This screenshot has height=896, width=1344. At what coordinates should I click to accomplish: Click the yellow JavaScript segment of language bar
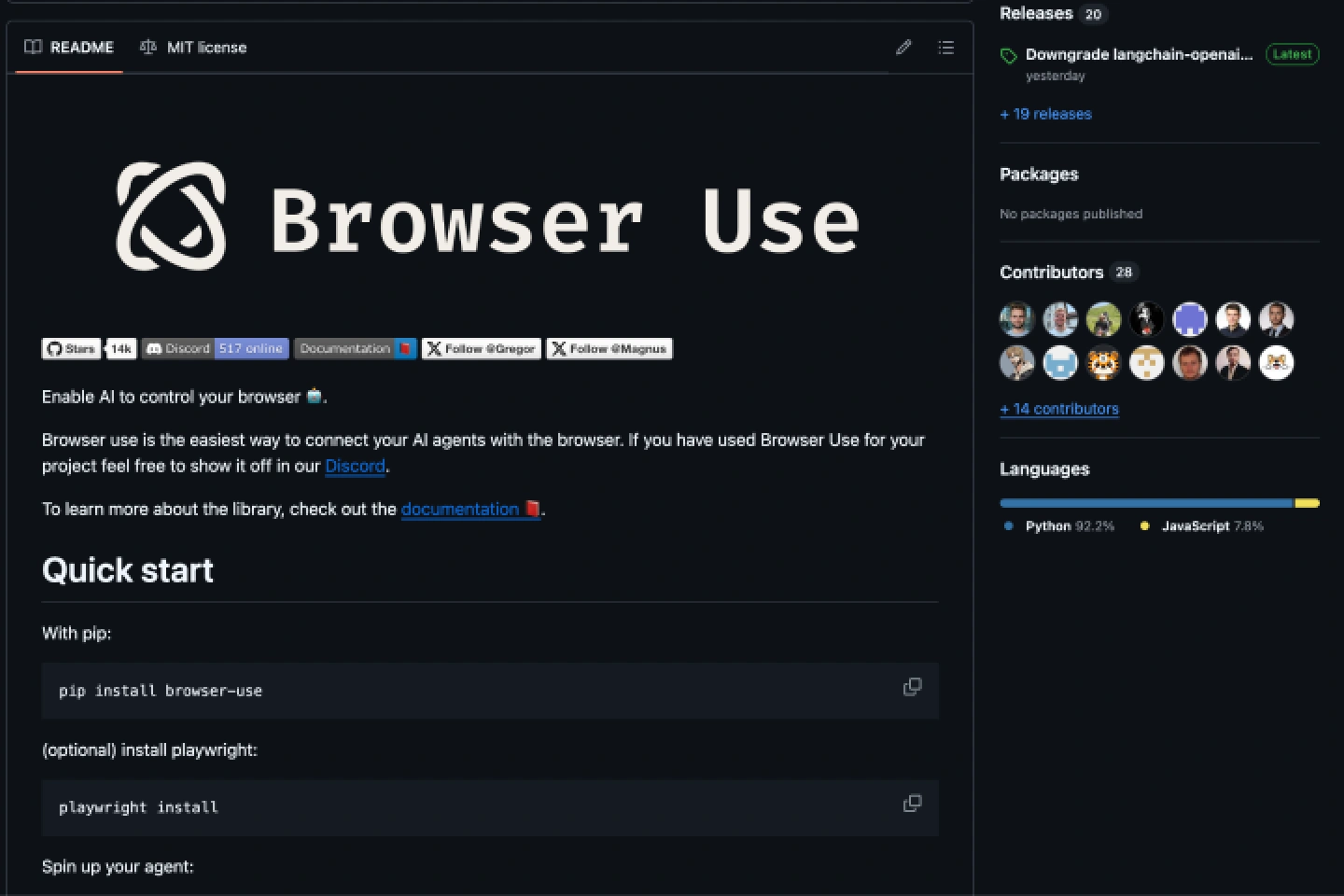click(1307, 503)
